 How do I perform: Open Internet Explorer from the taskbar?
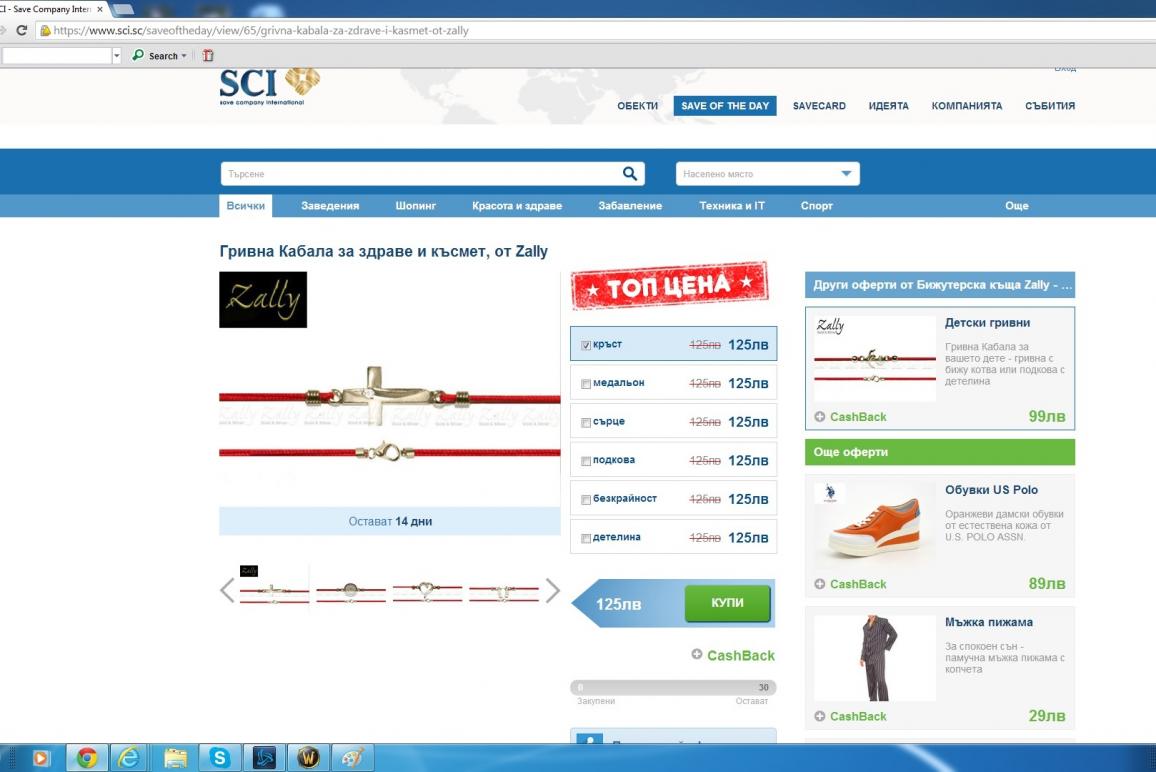(130, 757)
